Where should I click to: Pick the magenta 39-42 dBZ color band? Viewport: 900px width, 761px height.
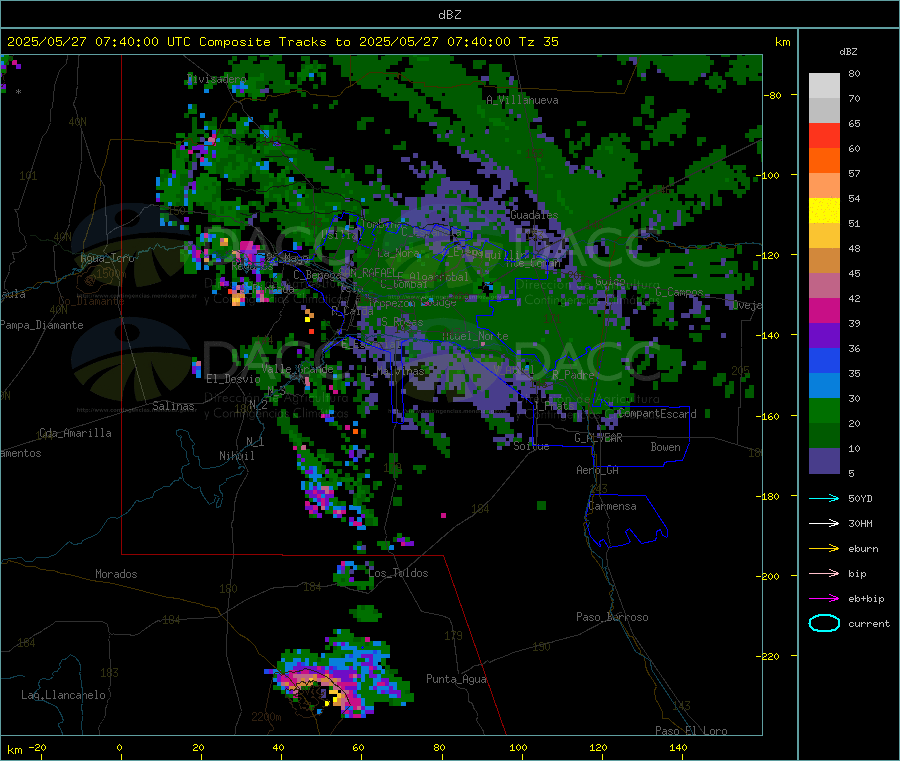click(824, 310)
